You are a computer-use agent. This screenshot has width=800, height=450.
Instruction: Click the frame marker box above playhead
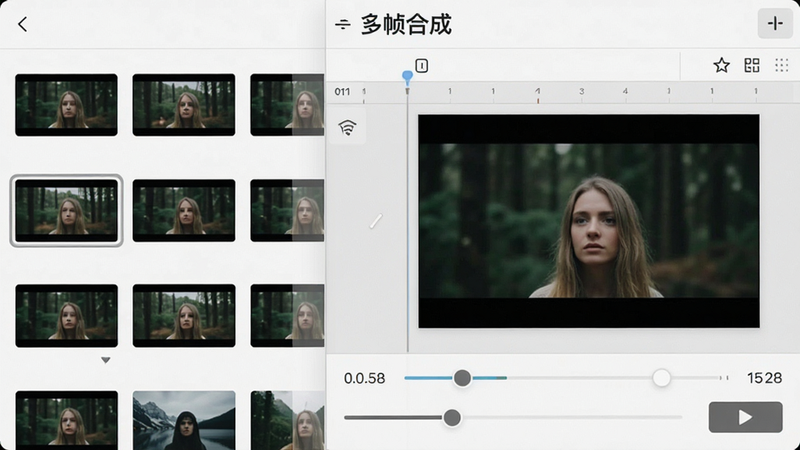421,66
